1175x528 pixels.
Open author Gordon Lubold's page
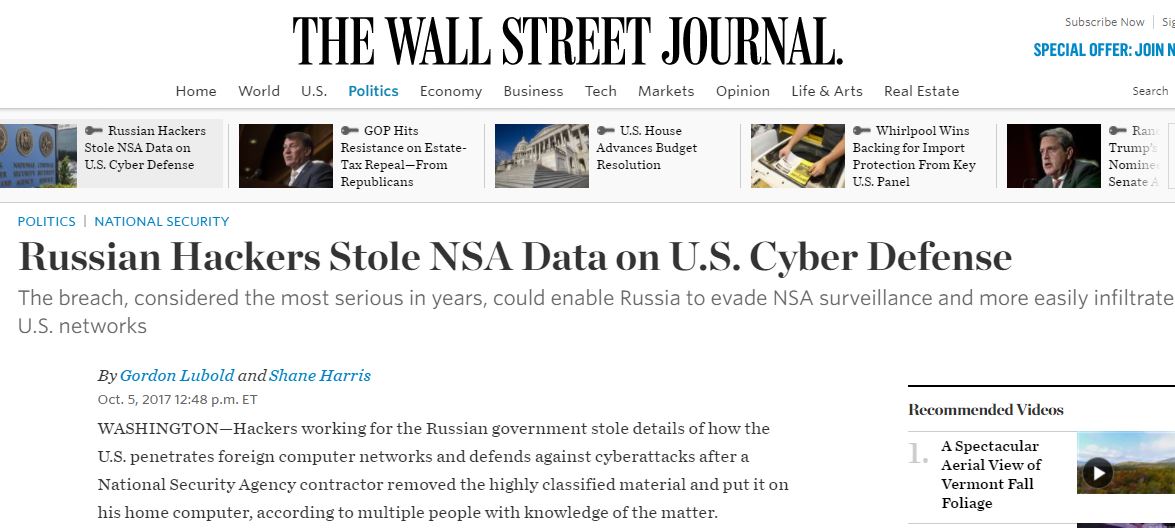coord(177,376)
